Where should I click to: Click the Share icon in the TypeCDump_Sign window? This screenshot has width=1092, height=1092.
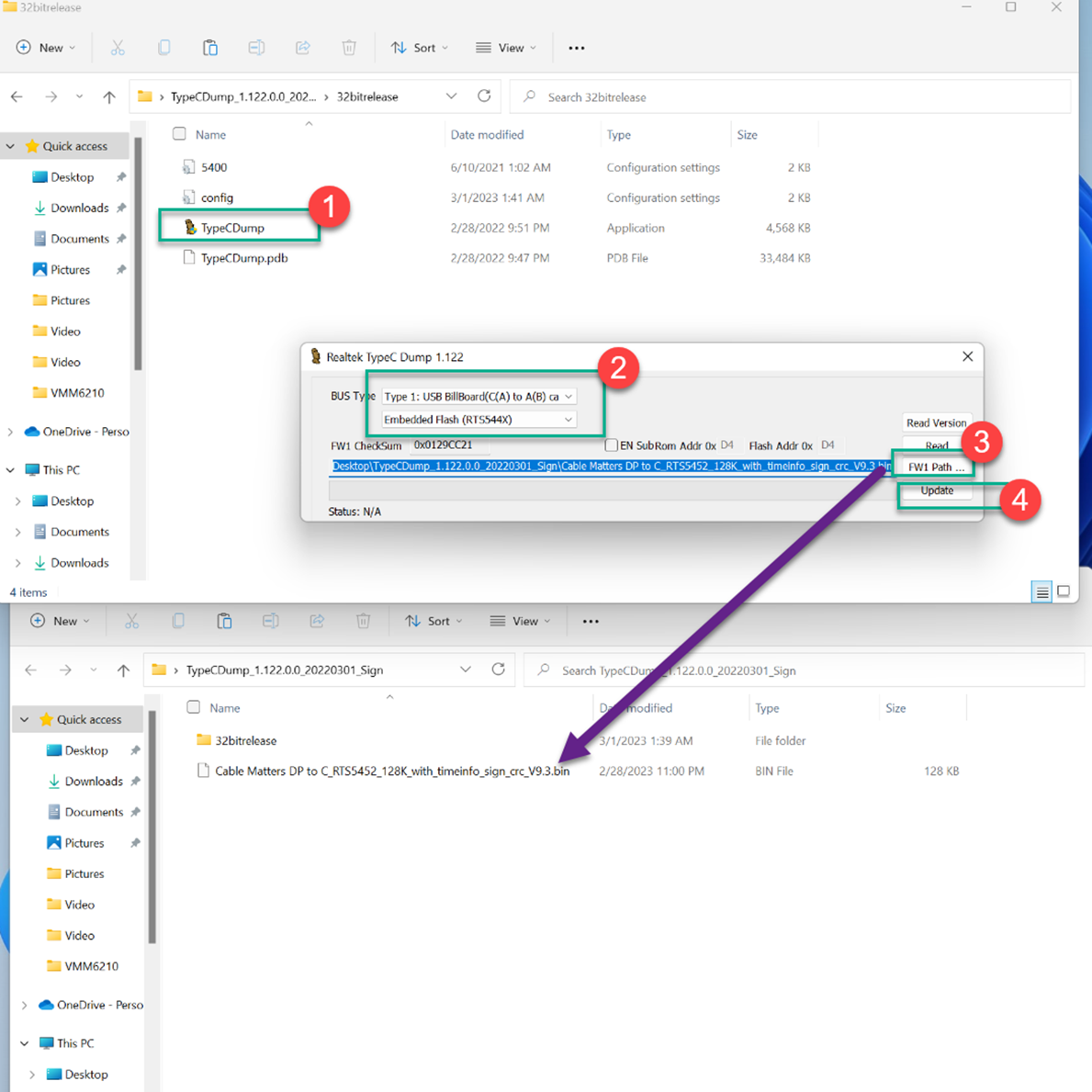pos(317,621)
